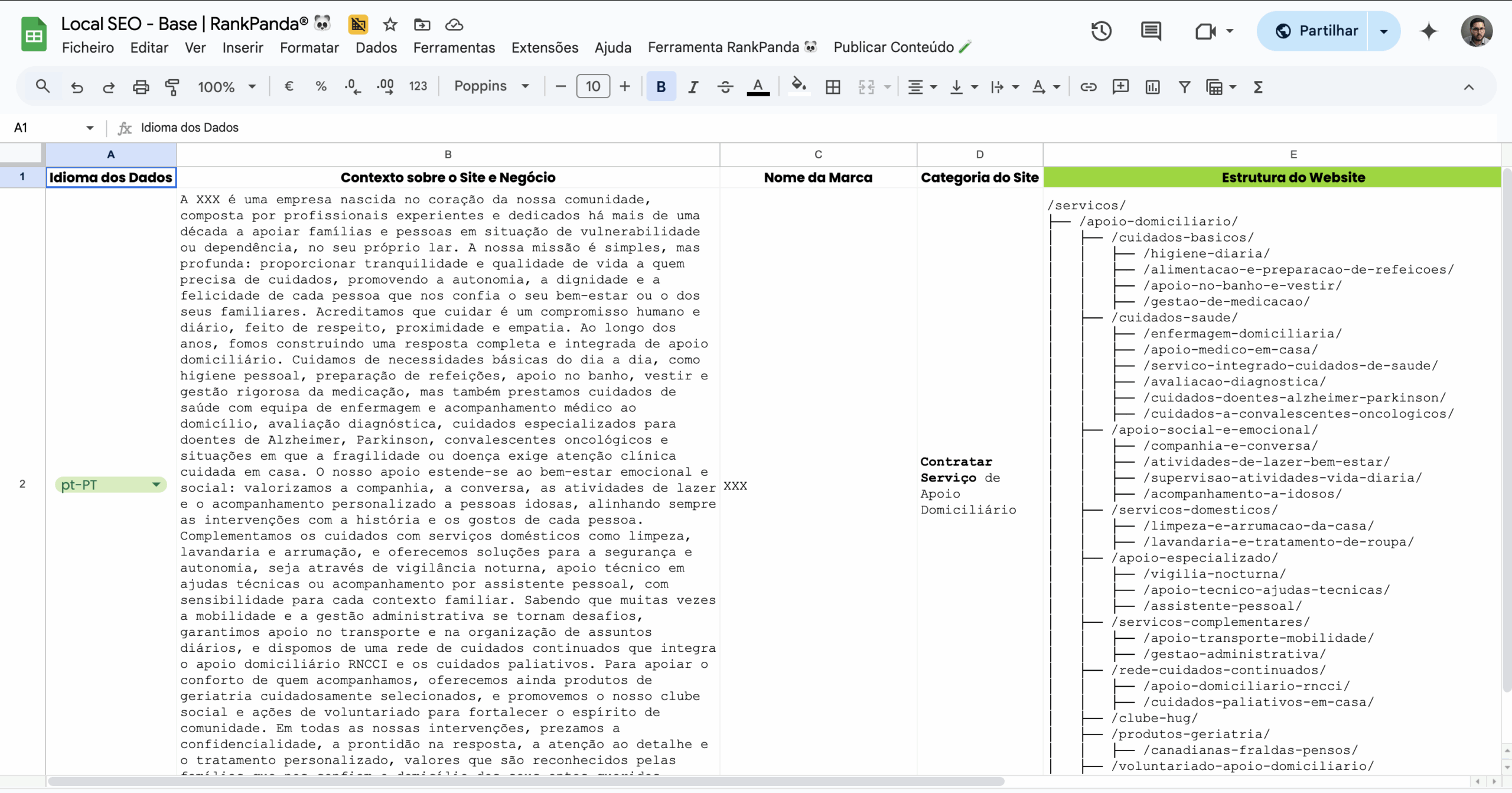Toggle bold formatting

[x=661, y=87]
